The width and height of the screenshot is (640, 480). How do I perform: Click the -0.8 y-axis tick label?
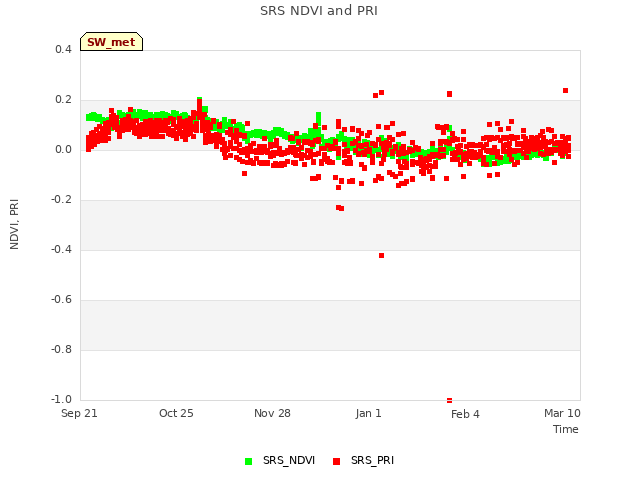61,349
